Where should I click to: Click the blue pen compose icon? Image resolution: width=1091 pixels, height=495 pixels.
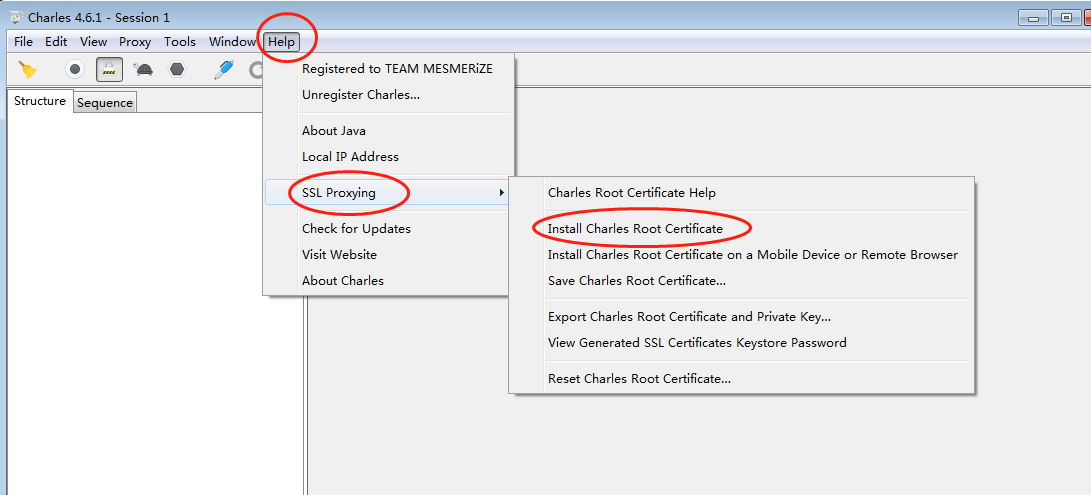coord(223,70)
